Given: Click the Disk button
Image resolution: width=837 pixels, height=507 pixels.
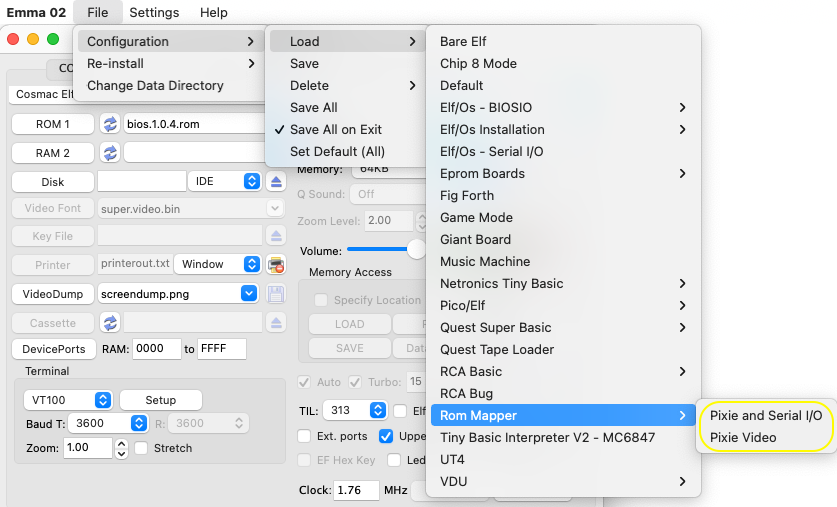Looking at the screenshot, I should [53, 182].
